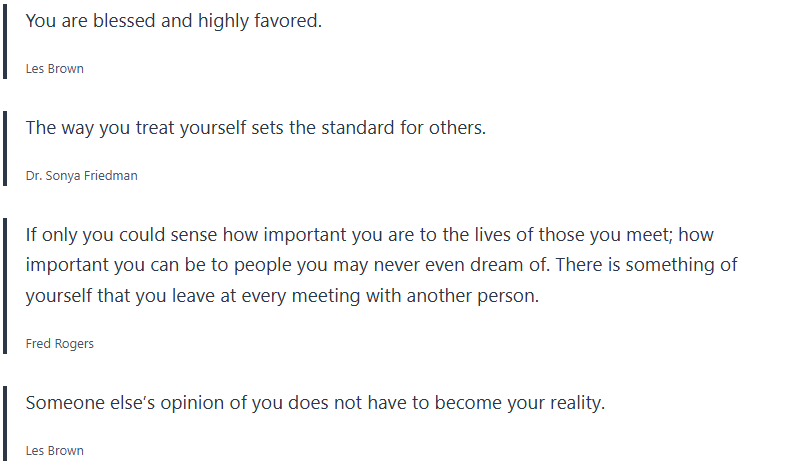Click the word "favored" in the first quote
Screen dimensions: 808x465
pyautogui.click(x=288, y=21)
